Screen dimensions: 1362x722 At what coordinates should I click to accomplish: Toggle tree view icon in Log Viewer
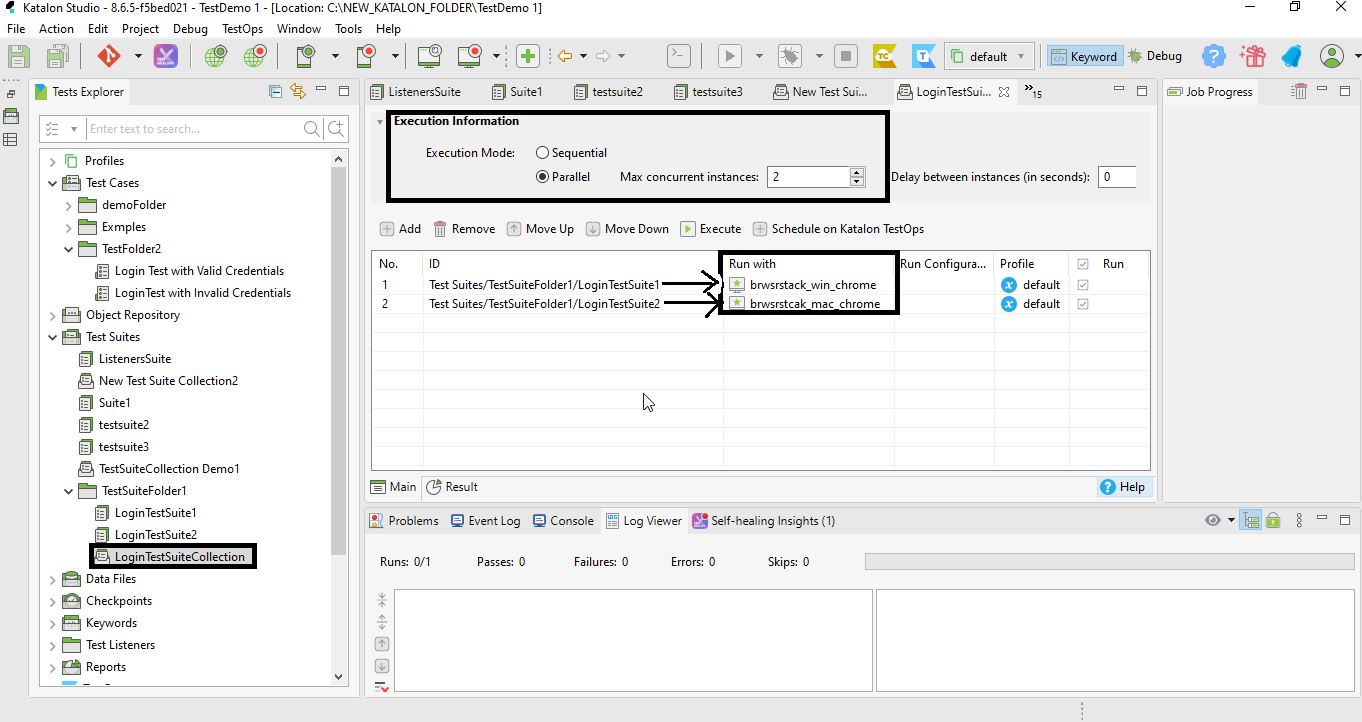pyautogui.click(x=1250, y=520)
